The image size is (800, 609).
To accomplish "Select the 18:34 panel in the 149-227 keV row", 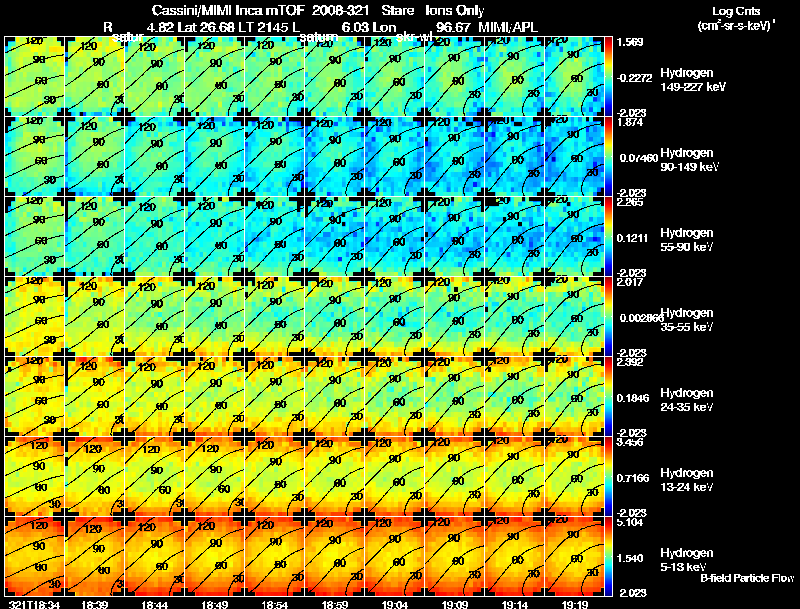I will click(34, 77).
